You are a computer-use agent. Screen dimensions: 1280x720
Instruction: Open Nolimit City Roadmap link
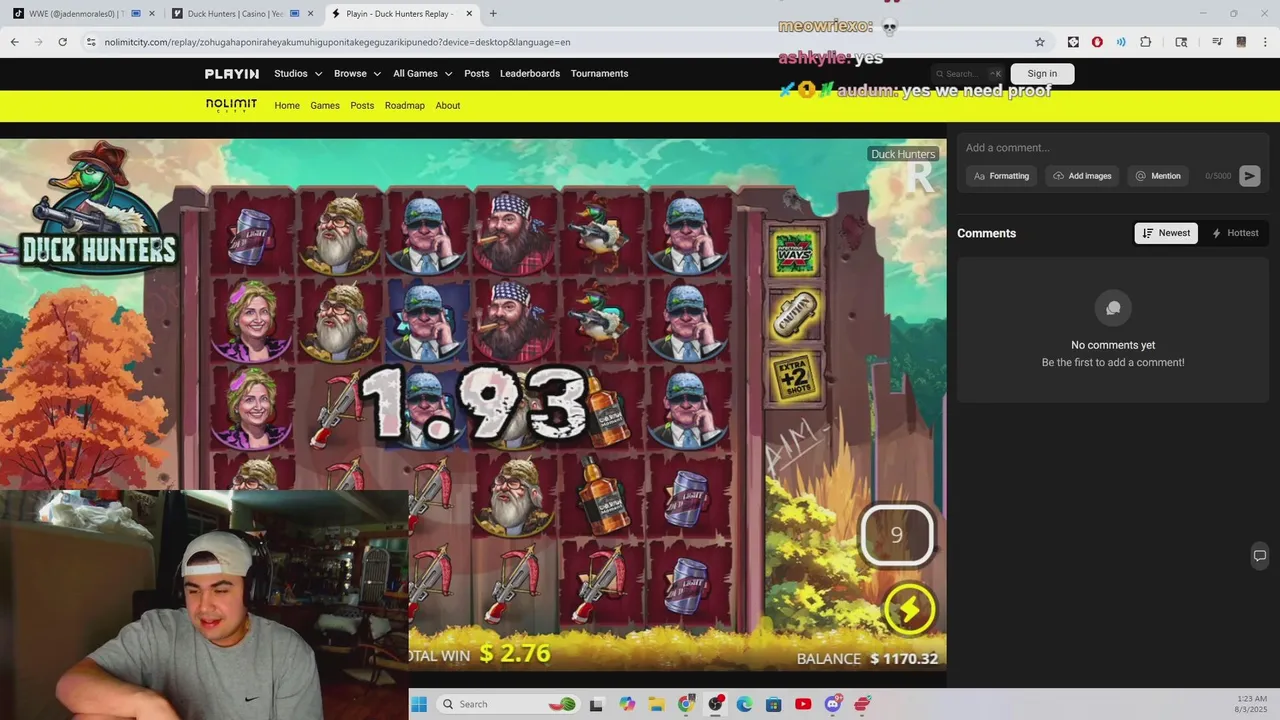(x=405, y=105)
